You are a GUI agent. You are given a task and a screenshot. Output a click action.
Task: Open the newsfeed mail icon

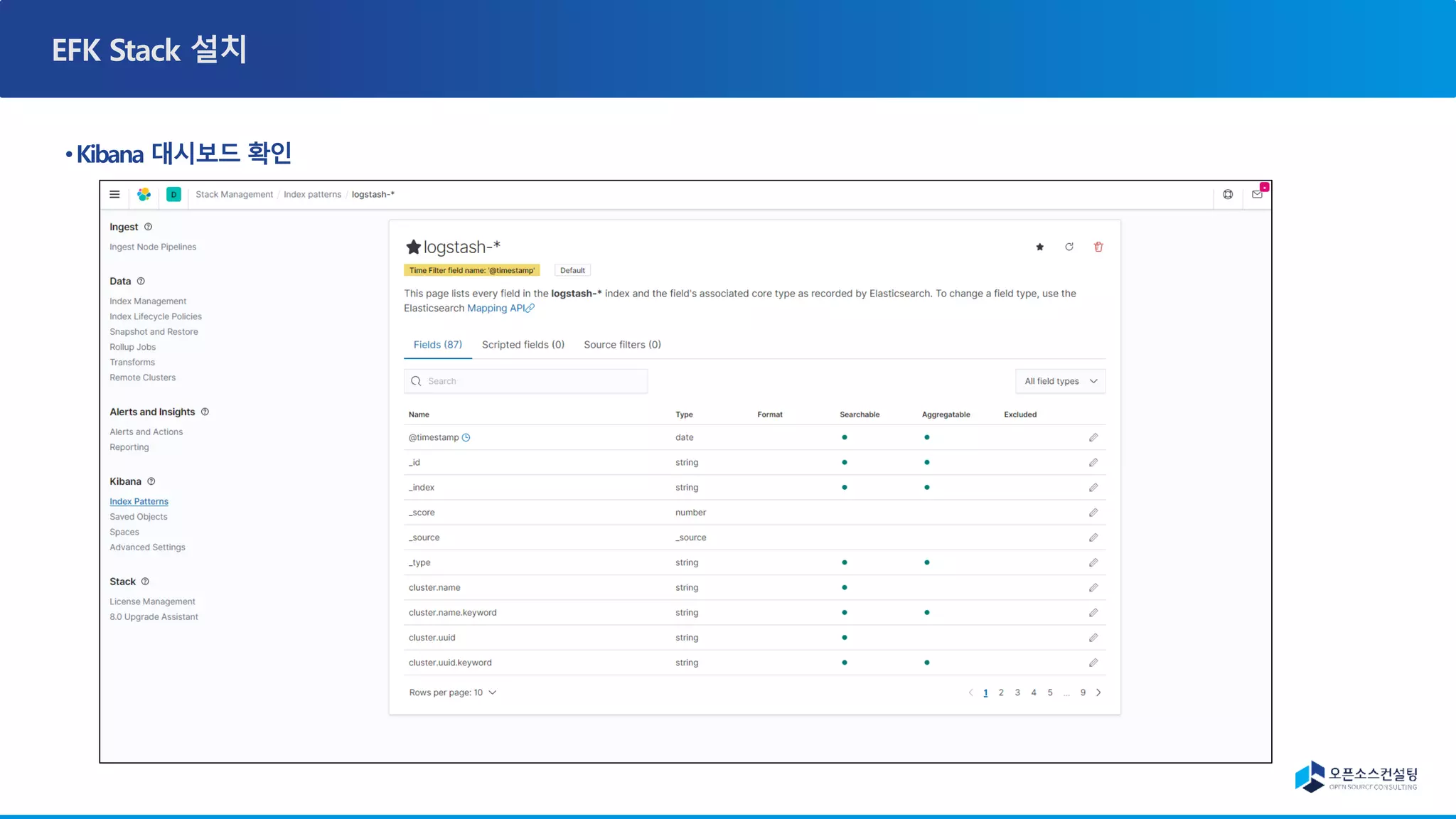pos(1257,194)
